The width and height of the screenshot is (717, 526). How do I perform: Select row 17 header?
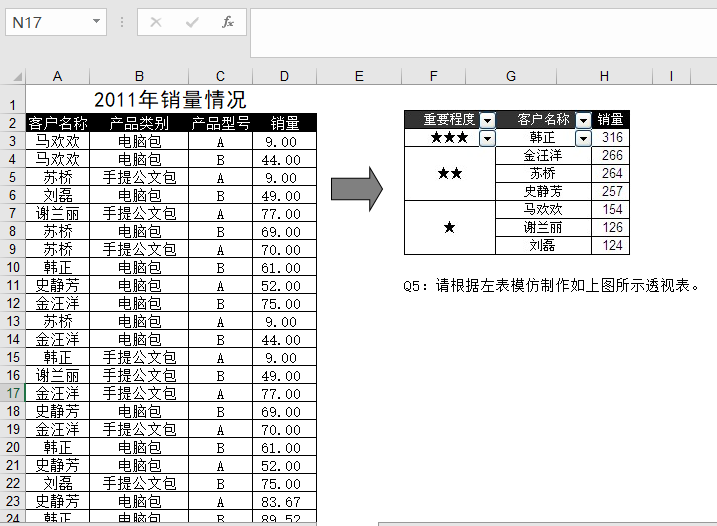[x=13, y=393]
